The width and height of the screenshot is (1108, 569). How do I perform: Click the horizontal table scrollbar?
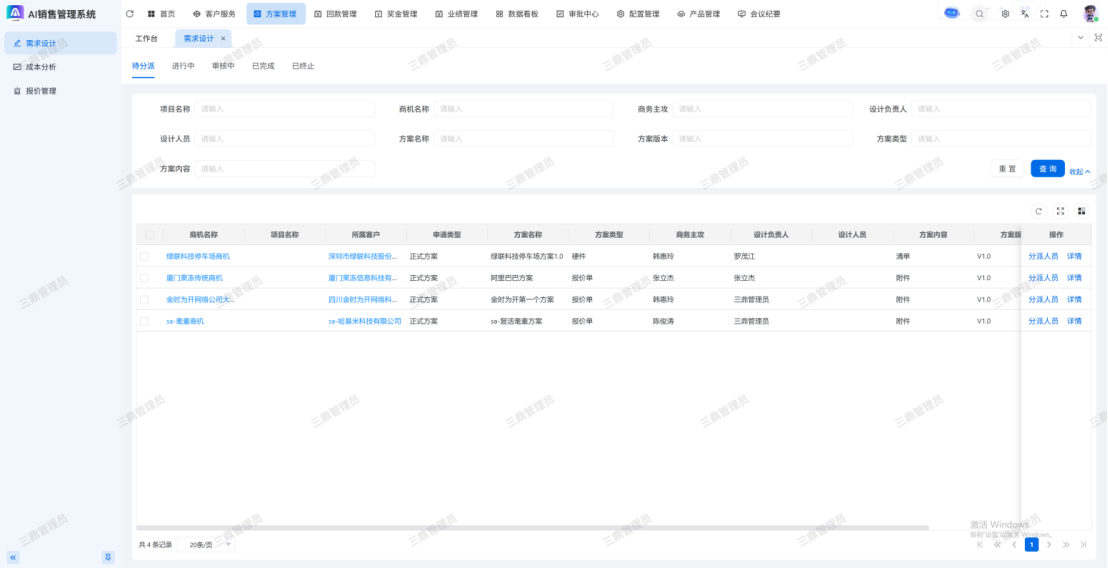(x=530, y=527)
